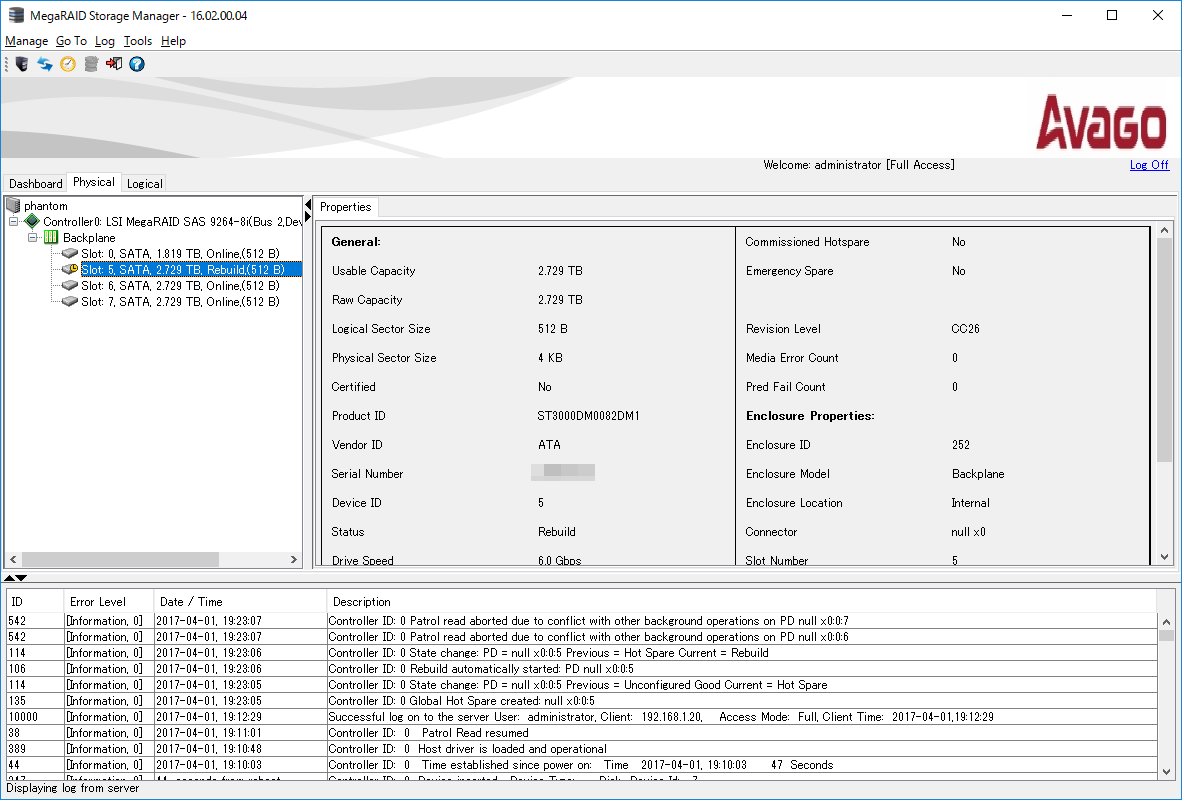Select the phantom server node

pos(46,206)
